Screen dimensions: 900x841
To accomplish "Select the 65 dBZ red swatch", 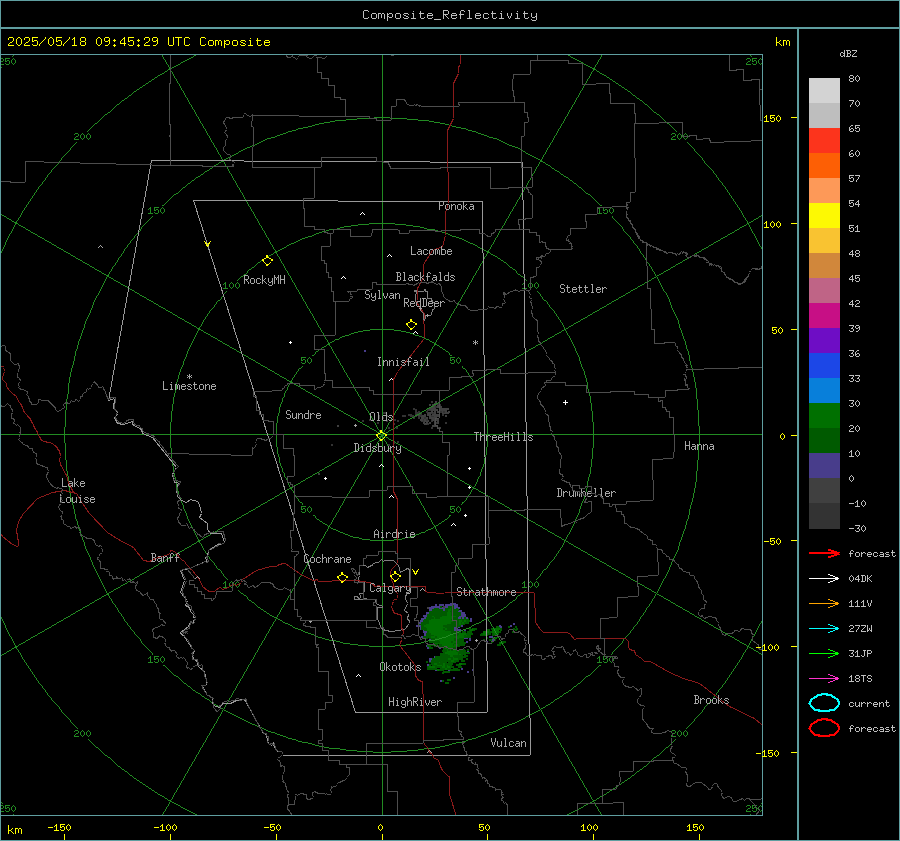I will click(824, 140).
